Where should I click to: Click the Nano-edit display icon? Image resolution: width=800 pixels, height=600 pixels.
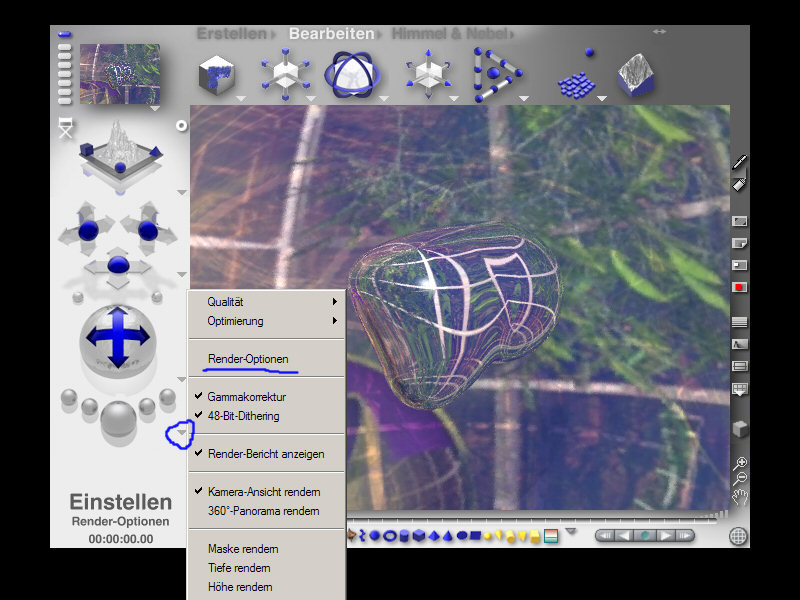pos(739,265)
